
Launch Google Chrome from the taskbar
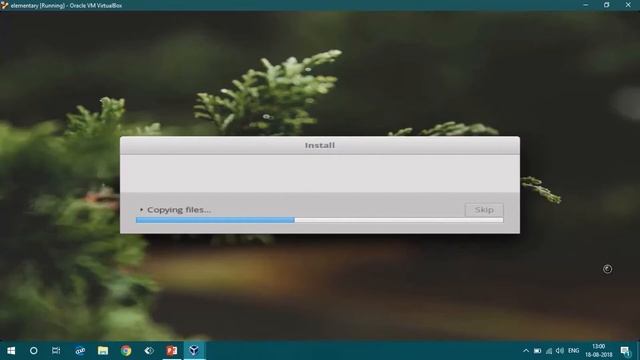point(126,351)
